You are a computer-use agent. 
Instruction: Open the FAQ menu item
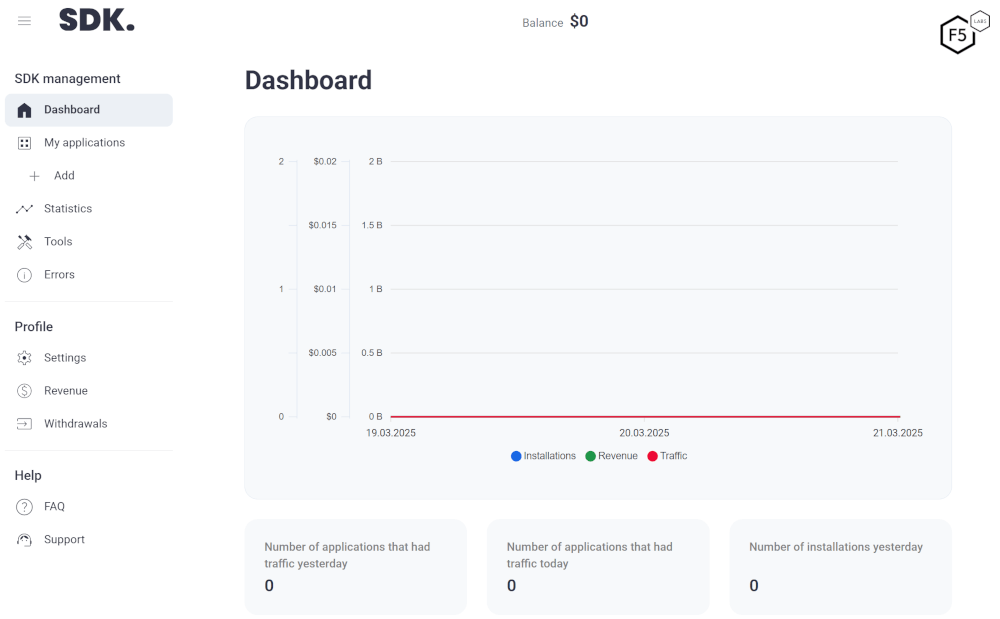point(54,507)
